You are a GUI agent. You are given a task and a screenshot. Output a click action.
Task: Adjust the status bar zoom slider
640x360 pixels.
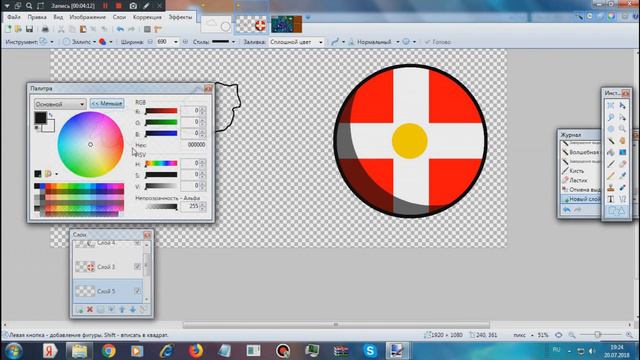click(597, 335)
